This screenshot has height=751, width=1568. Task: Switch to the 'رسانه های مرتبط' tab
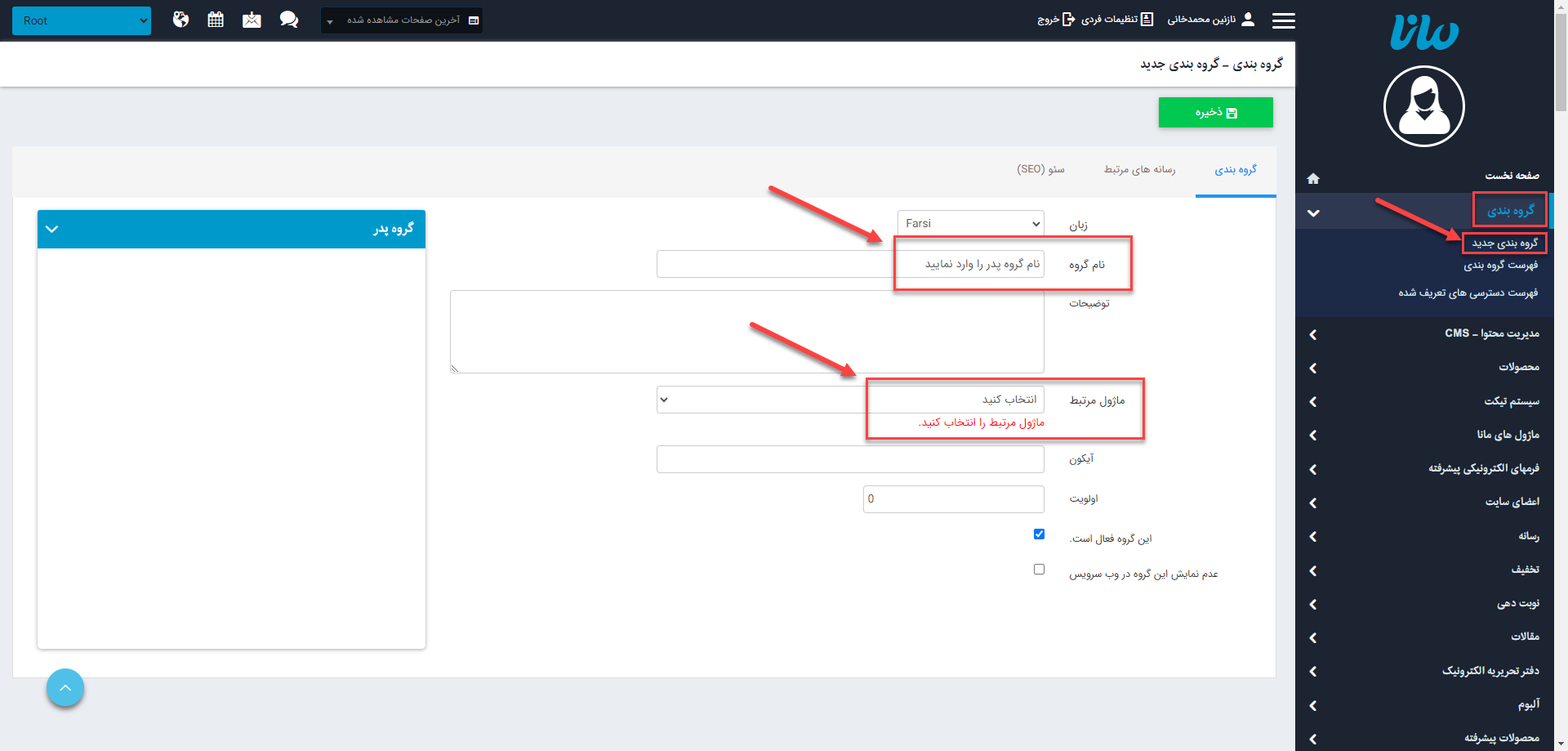(1139, 169)
